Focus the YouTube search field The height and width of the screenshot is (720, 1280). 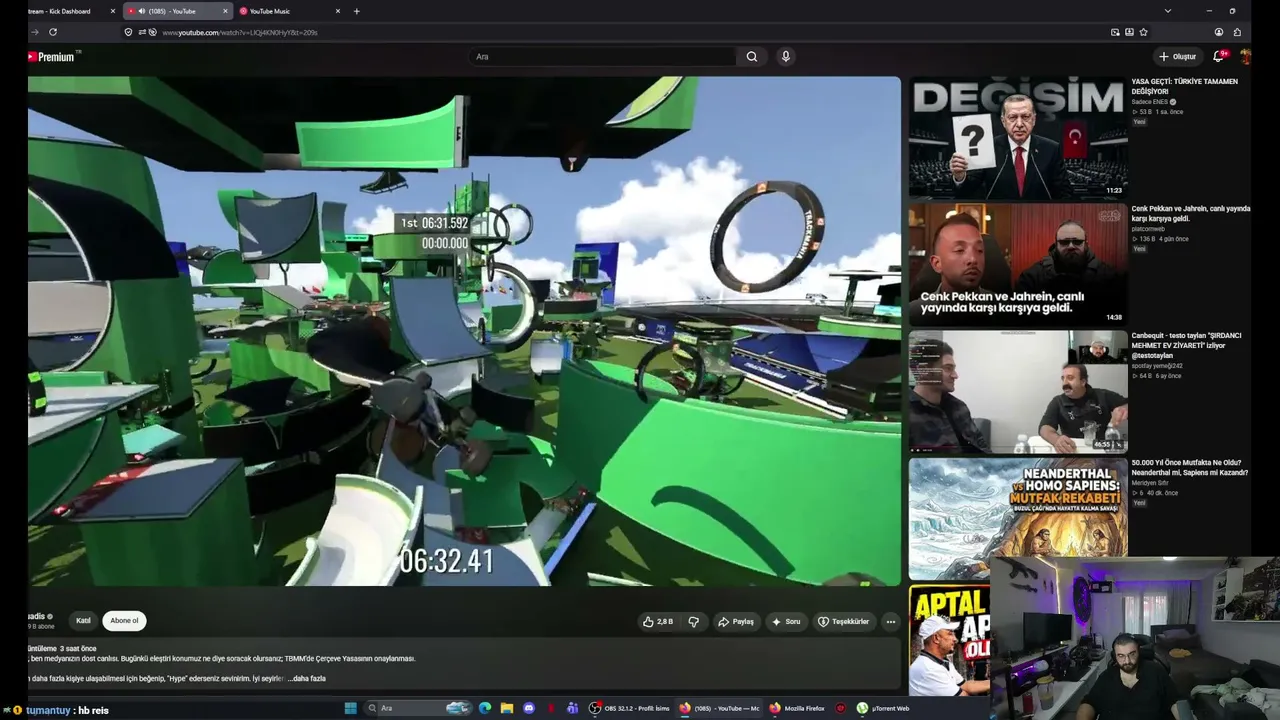point(603,57)
